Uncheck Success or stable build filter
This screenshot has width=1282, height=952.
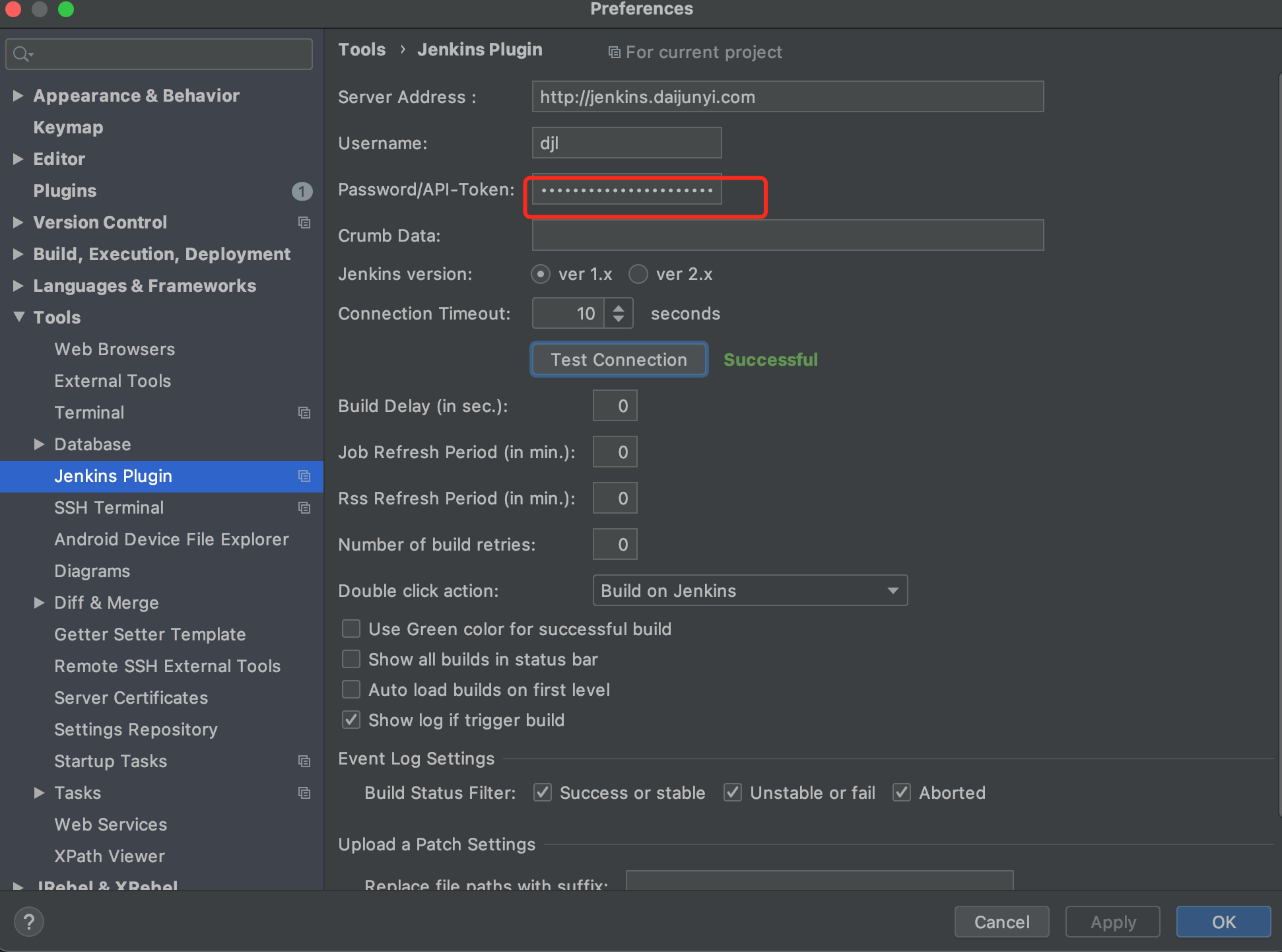coord(543,792)
